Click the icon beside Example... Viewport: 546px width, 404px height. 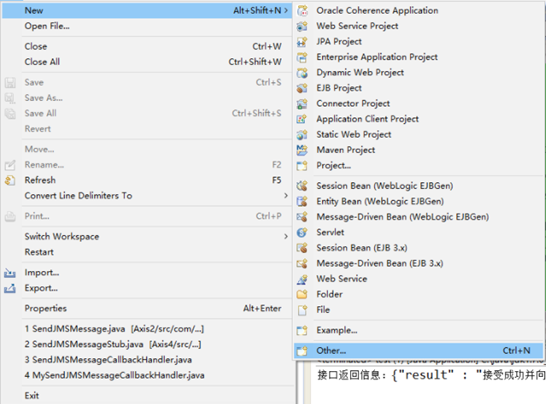302,331
